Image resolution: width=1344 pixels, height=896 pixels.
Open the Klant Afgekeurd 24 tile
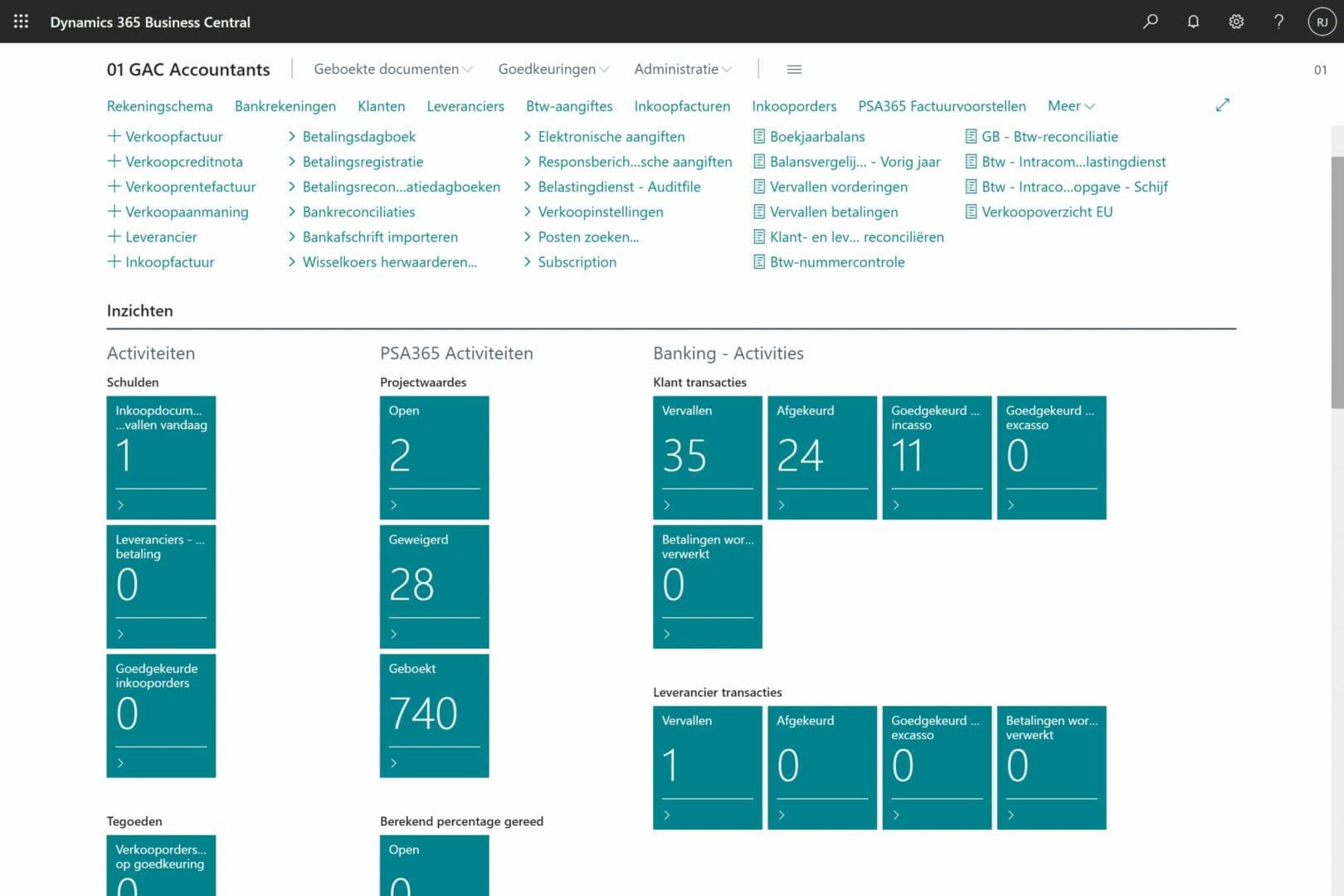click(822, 457)
